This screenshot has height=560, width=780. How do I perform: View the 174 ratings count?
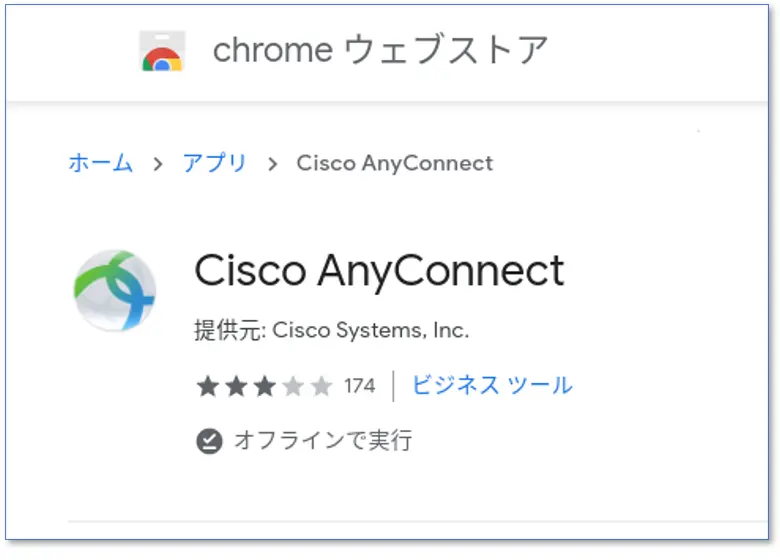click(x=359, y=386)
